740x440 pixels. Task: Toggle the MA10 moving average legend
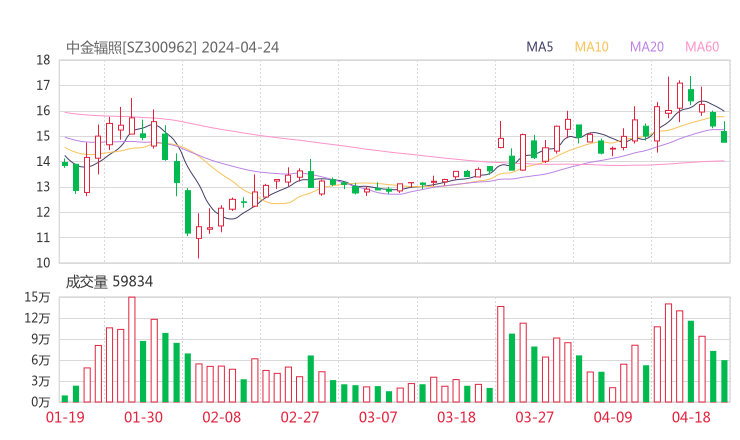pyautogui.click(x=592, y=47)
